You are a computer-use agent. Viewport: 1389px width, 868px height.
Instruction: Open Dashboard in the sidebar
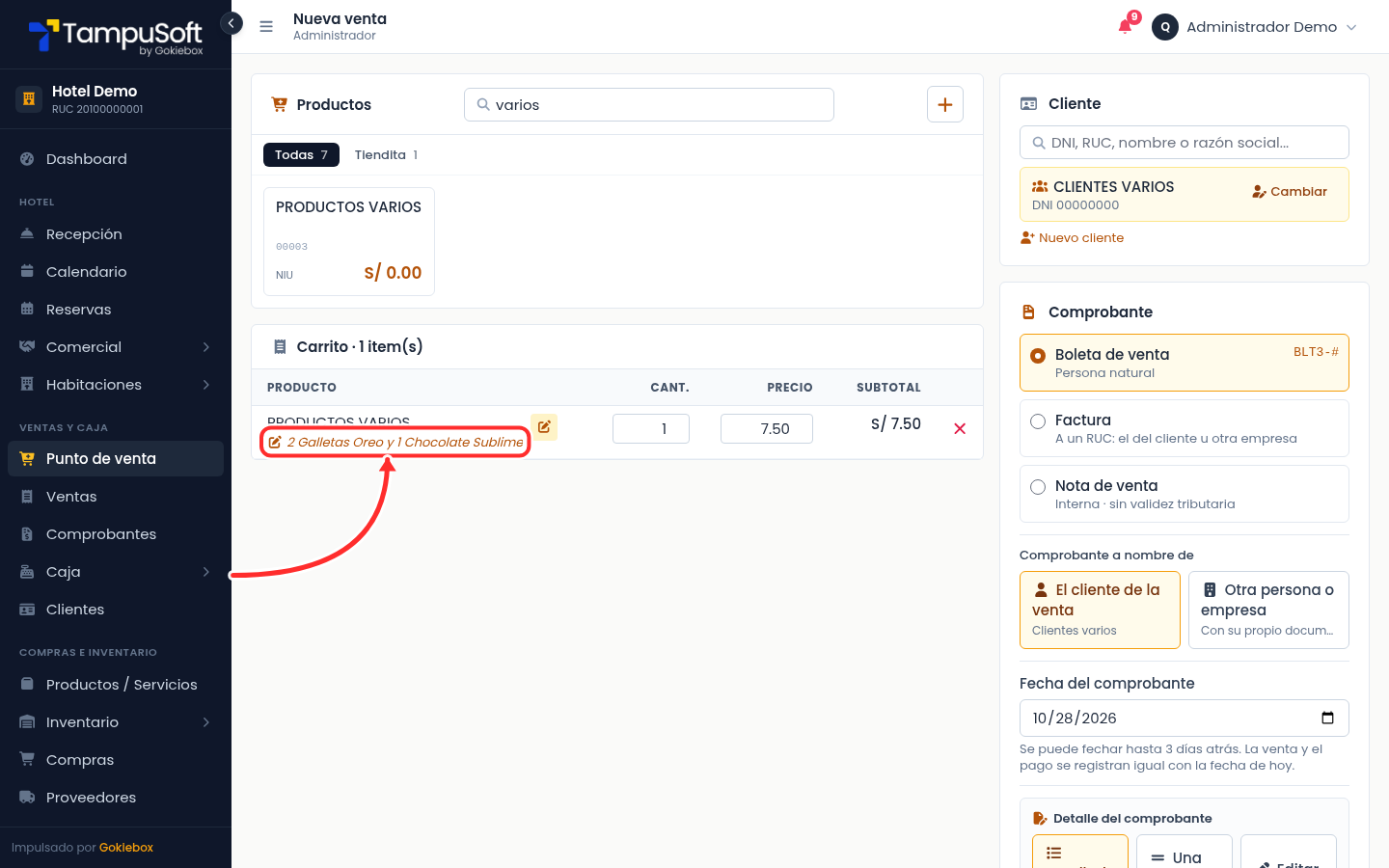(x=116, y=159)
